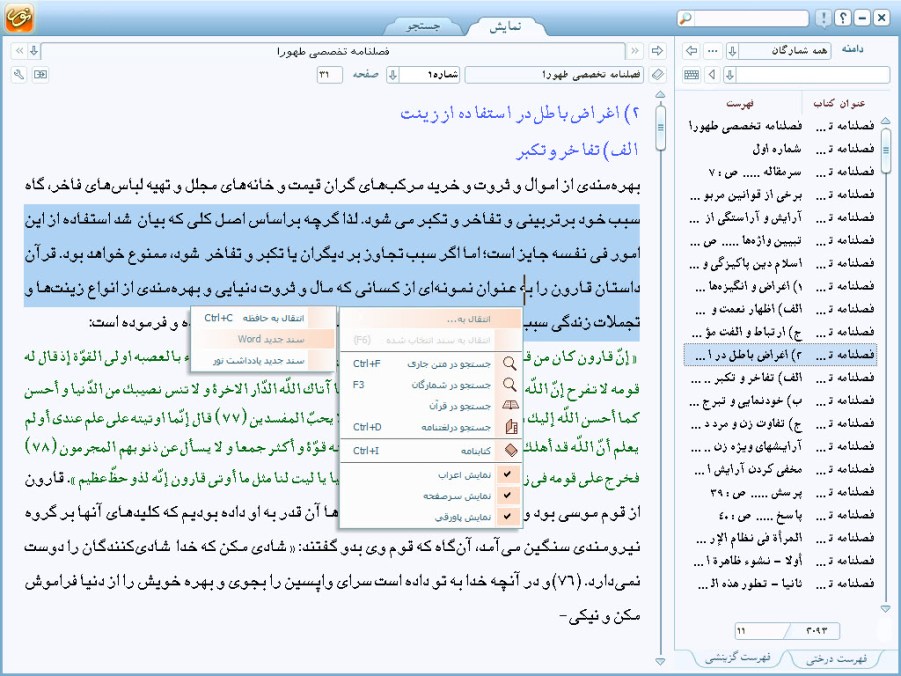Open the on-screen keyboard icon
Viewport: 901px width, 676px height.
coord(692,75)
